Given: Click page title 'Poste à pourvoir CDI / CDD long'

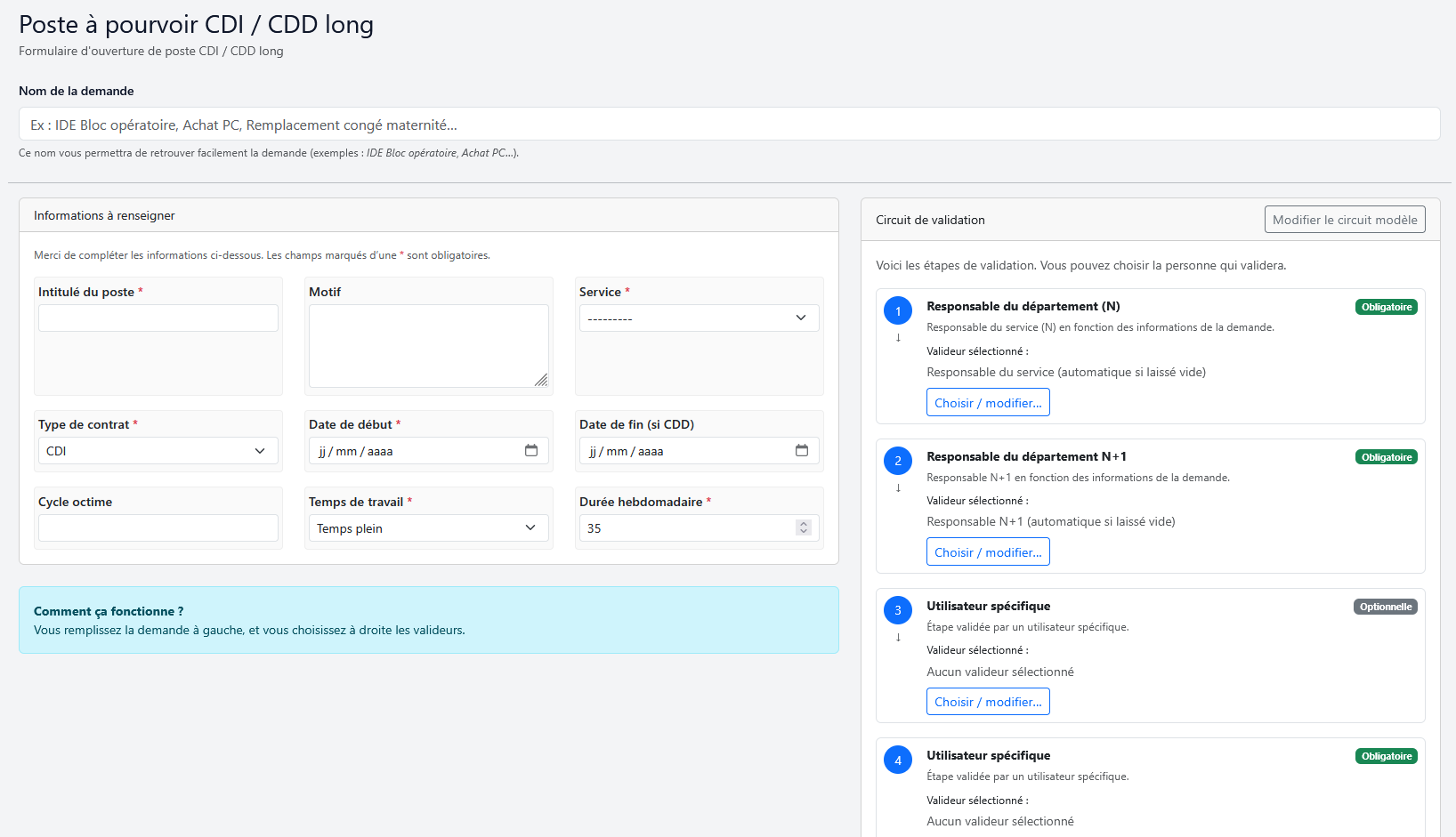Looking at the screenshot, I should coord(196,25).
